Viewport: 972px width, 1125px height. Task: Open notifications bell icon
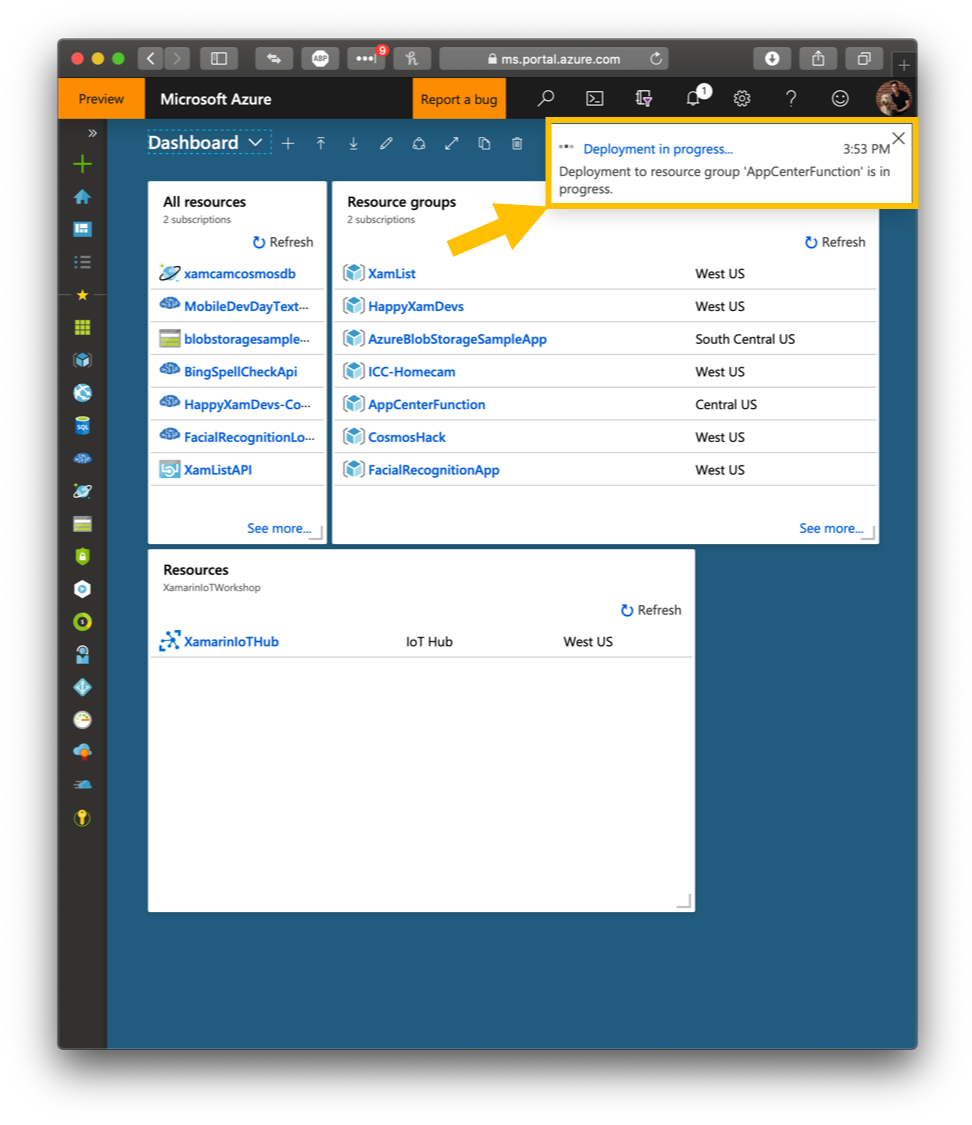tap(693, 98)
